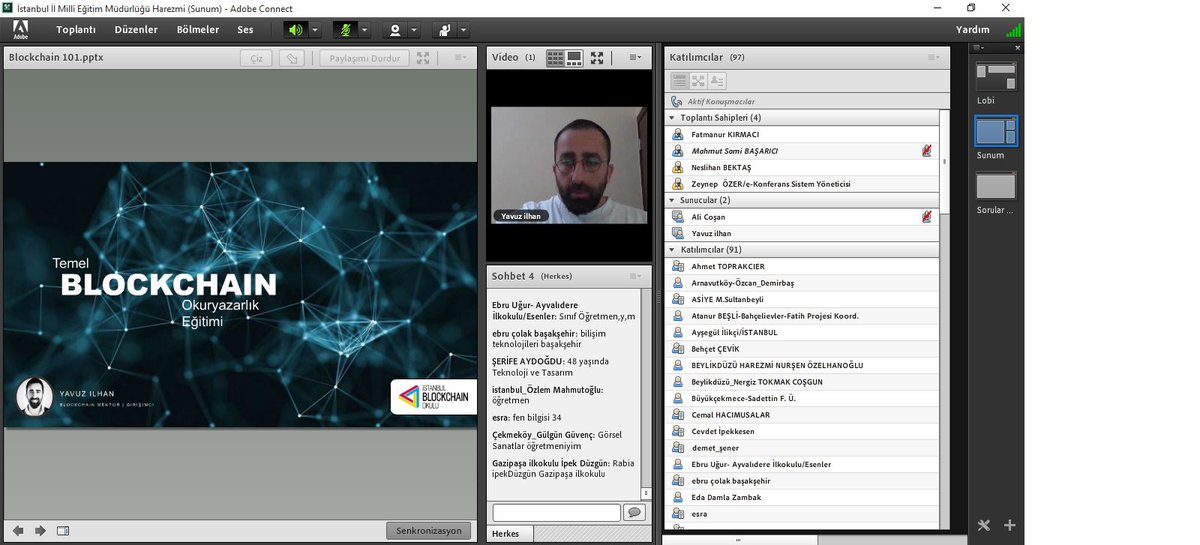The width and height of the screenshot is (1200, 545).
Task: Switch attendees to status view
Action: tap(717, 81)
